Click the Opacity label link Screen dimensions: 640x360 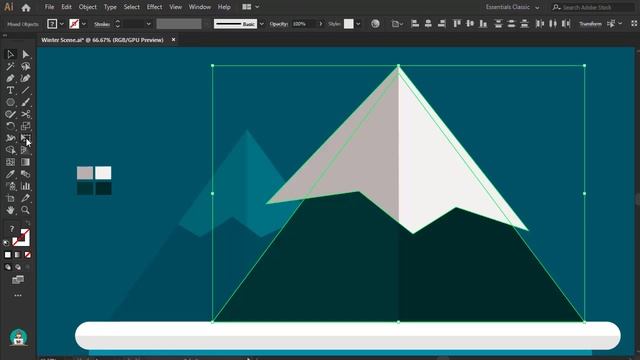point(278,24)
